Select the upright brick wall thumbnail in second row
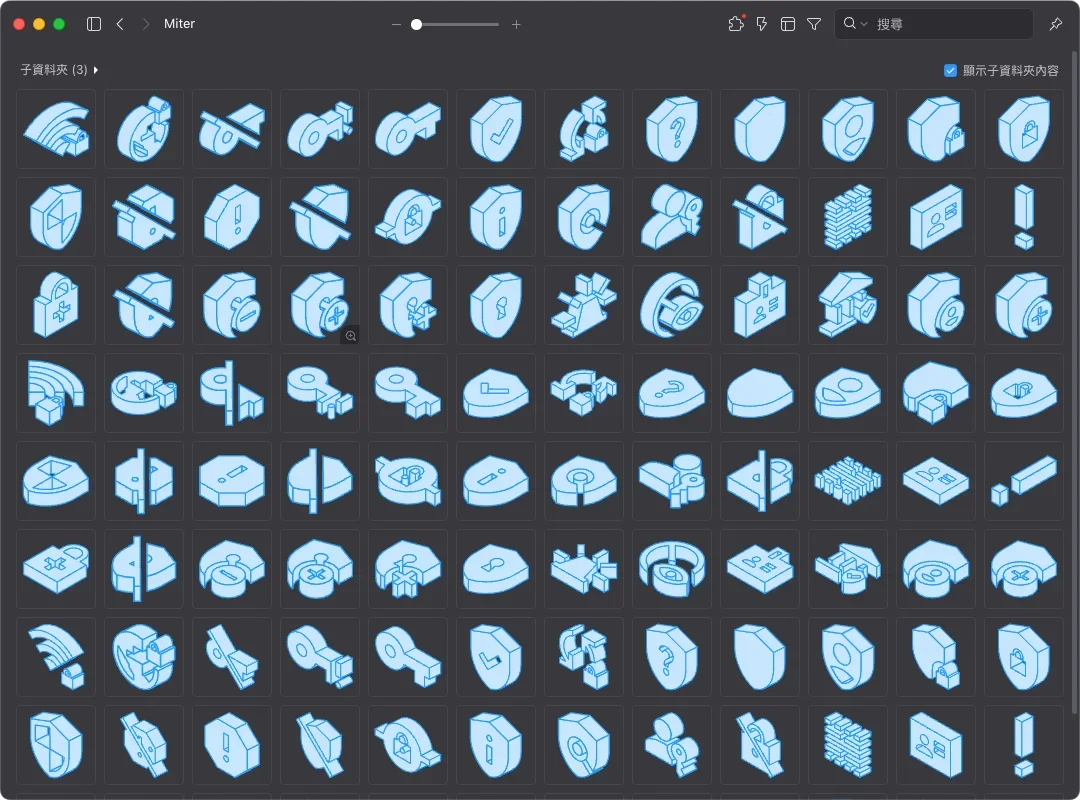1080x800 pixels. (x=848, y=217)
